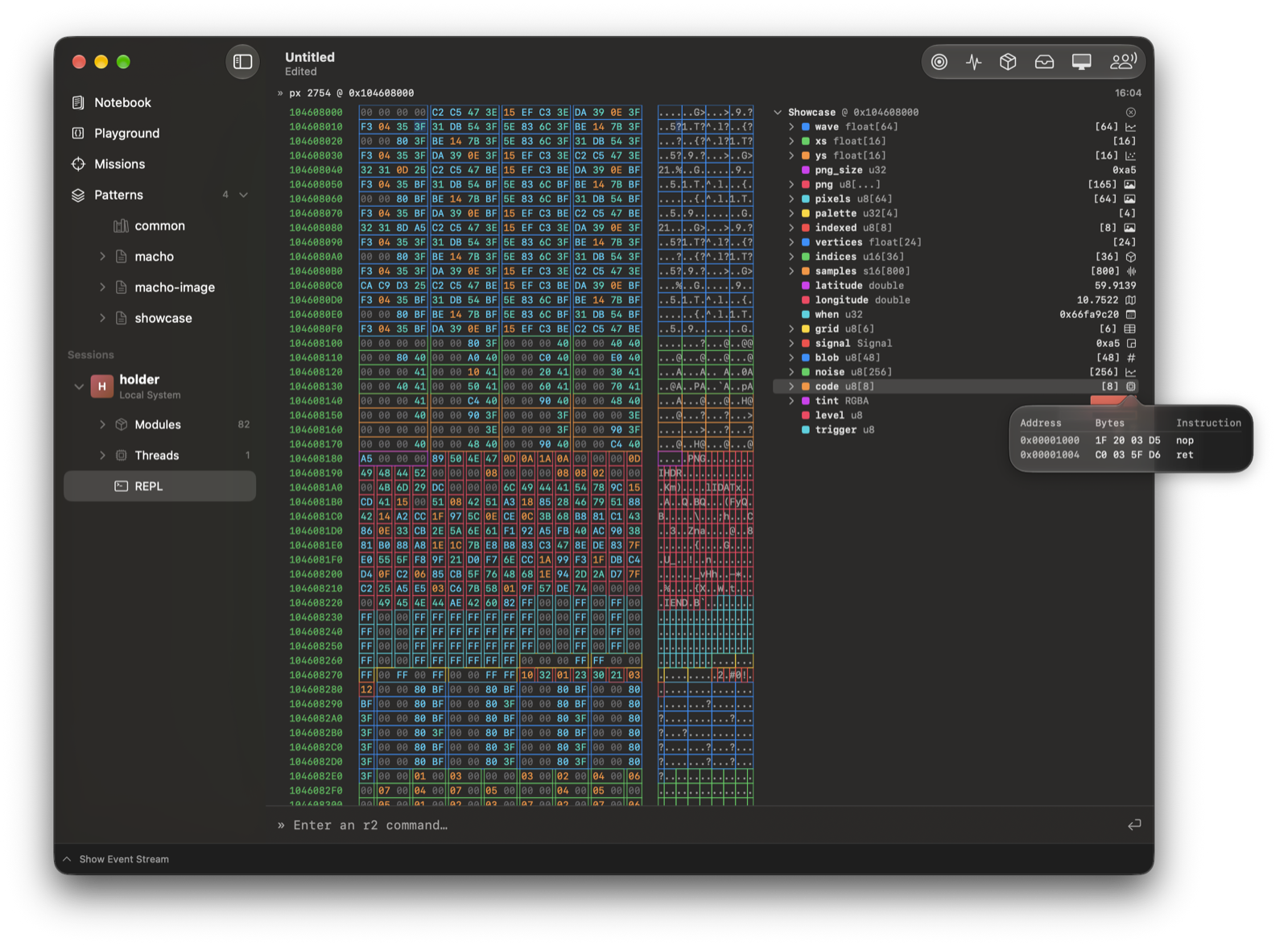Collapse the holder session
This screenshot has height=946, width=1288.
click(x=79, y=386)
